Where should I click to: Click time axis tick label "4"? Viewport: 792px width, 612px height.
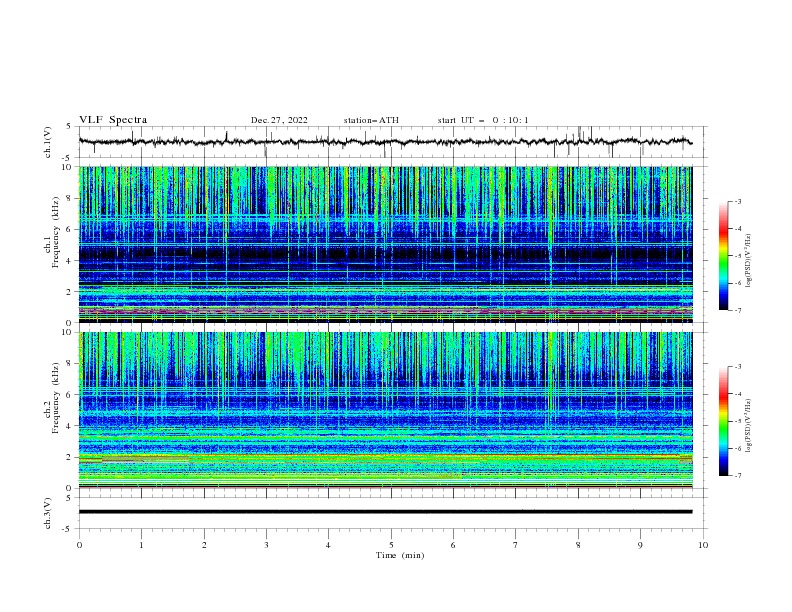(328, 545)
